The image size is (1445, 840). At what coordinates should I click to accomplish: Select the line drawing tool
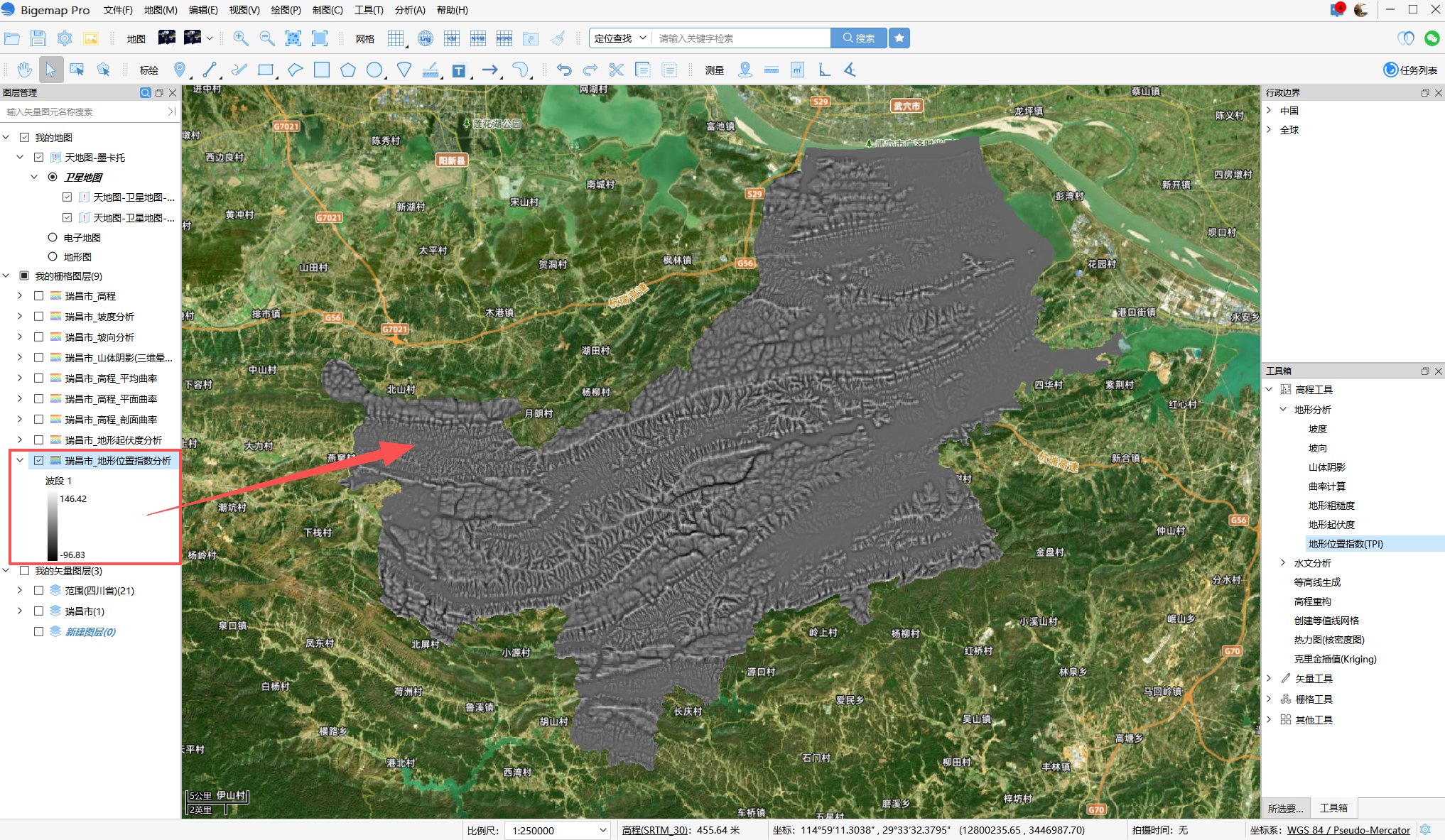pos(210,70)
